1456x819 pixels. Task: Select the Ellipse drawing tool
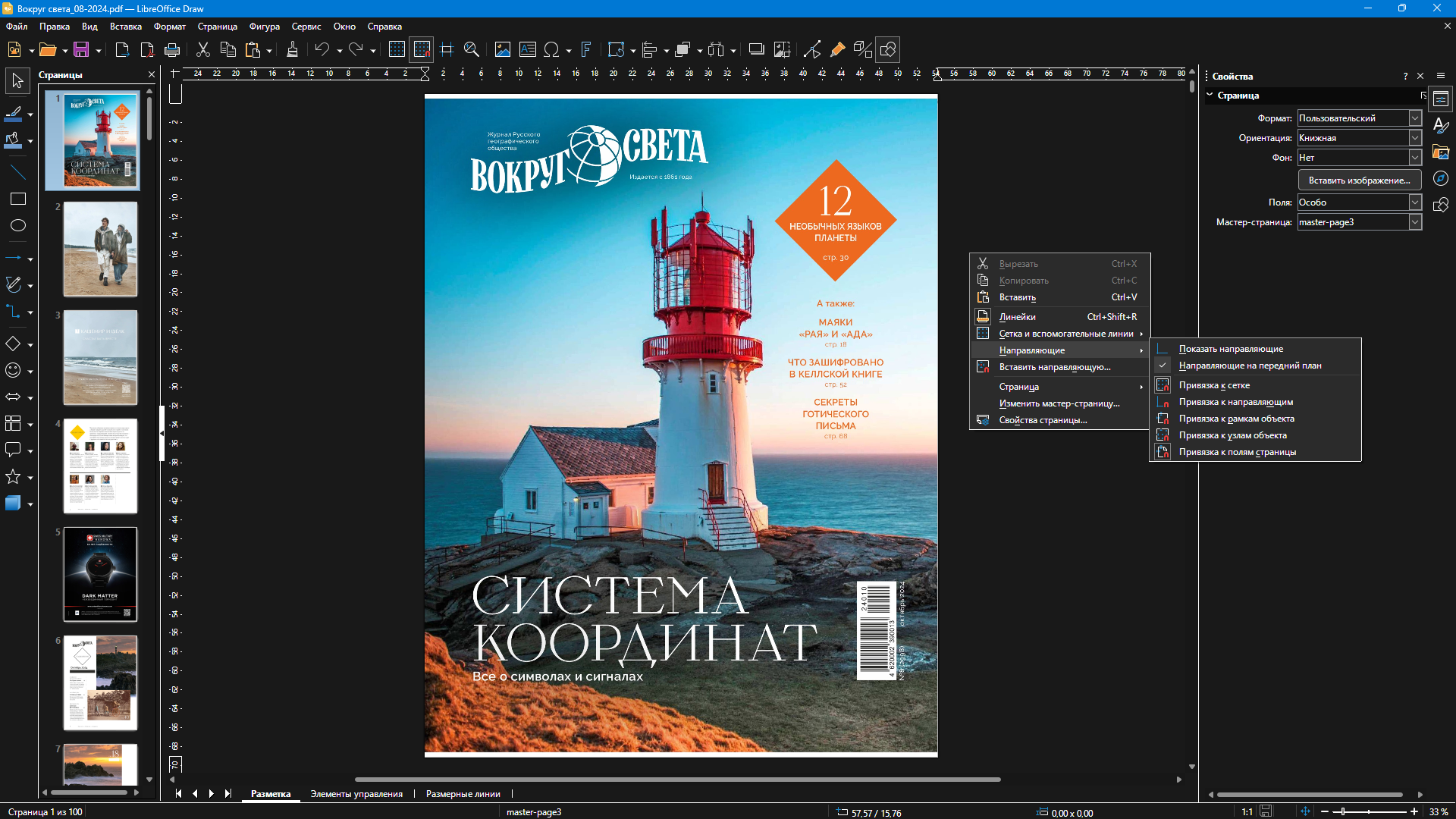[18, 225]
